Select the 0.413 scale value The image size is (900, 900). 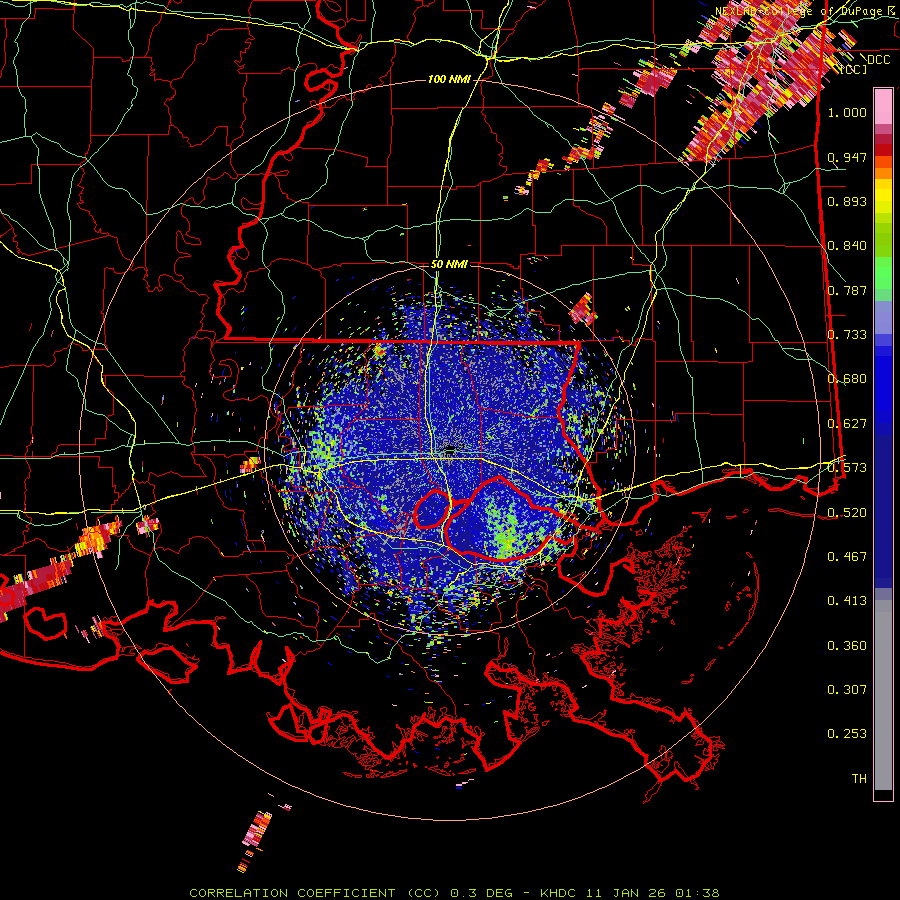pos(847,600)
